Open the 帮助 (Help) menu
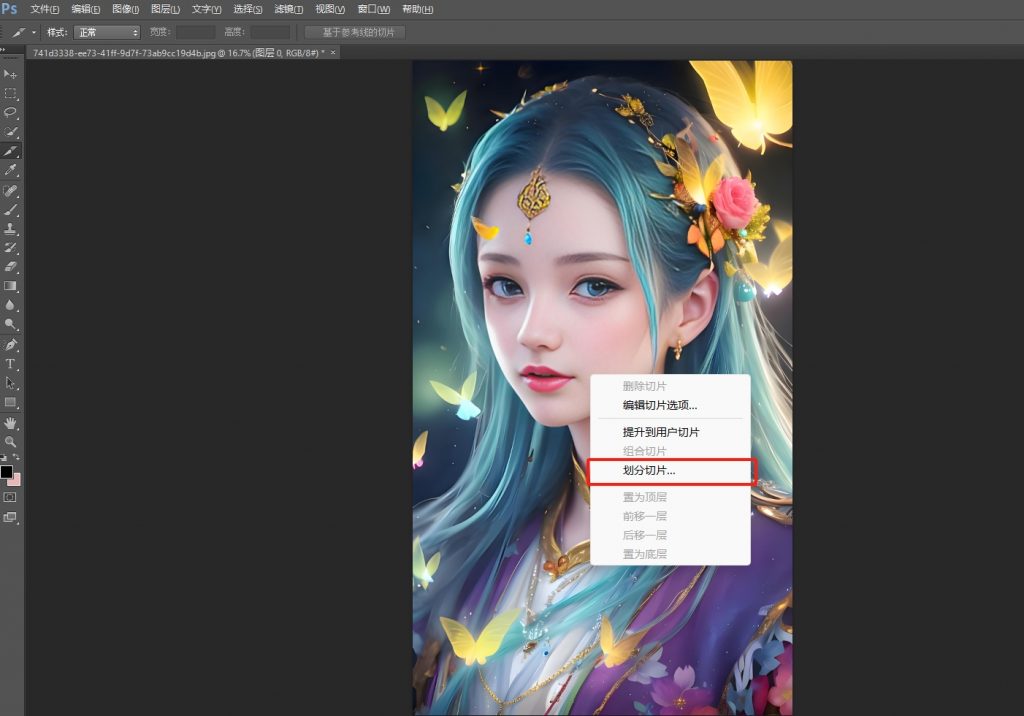This screenshot has height=716, width=1024. pyautogui.click(x=417, y=9)
